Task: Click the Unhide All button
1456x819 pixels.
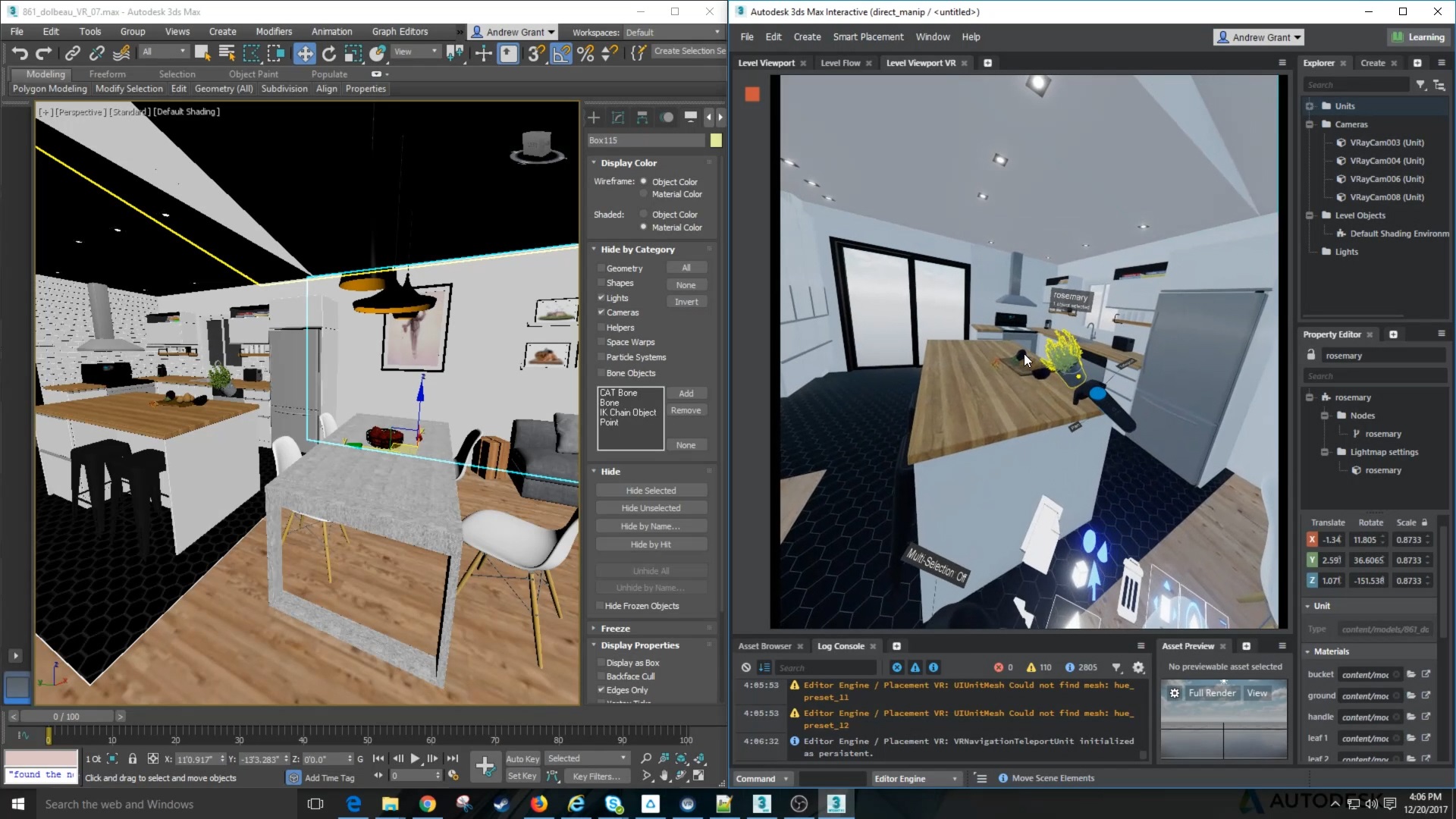Action: [x=652, y=570]
